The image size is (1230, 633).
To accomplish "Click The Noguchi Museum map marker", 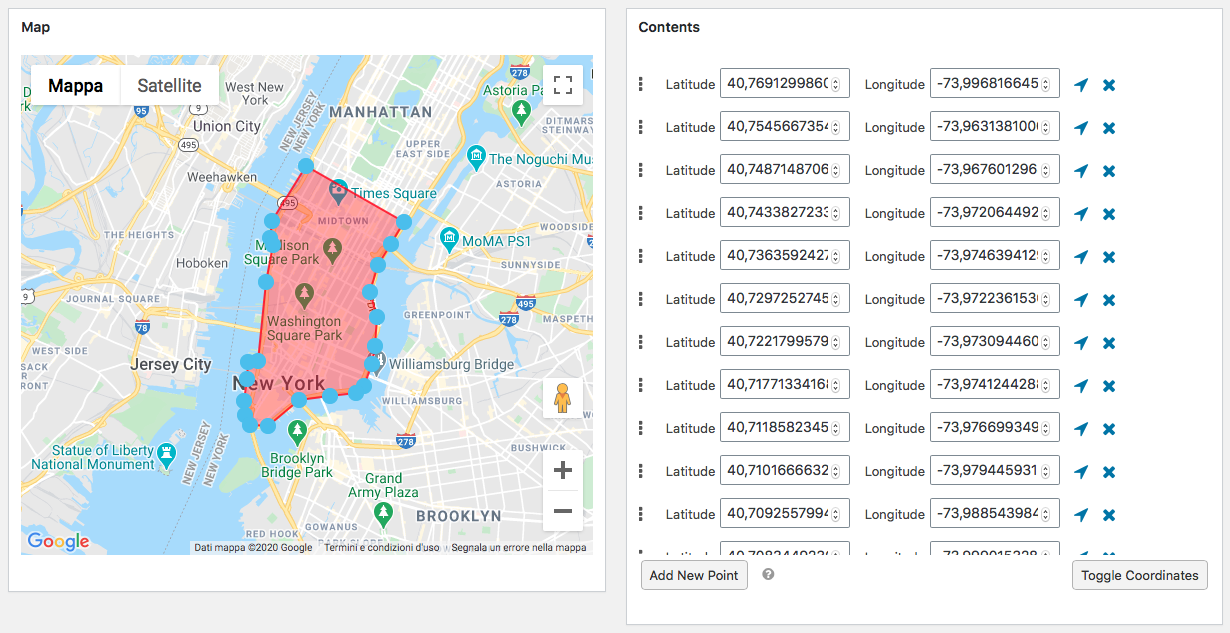I will 476,157.
